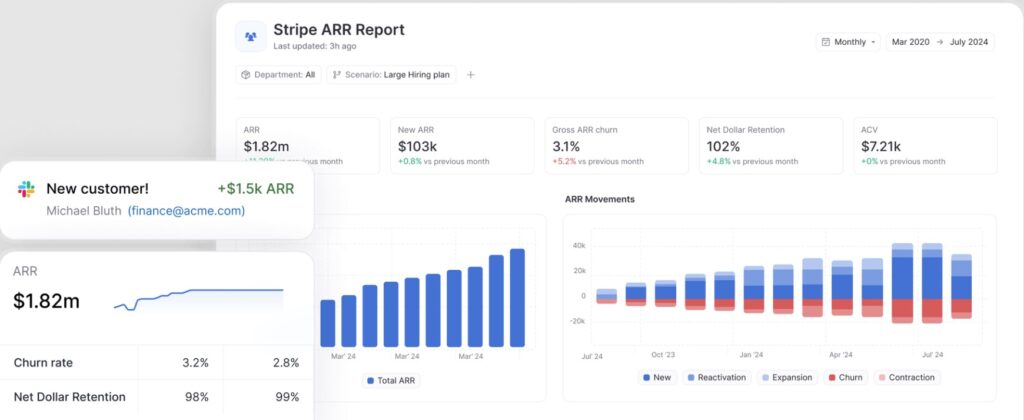Click the calendar icon beside Monthly
The width and height of the screenshot is (1024, 420).
(825, 42)
